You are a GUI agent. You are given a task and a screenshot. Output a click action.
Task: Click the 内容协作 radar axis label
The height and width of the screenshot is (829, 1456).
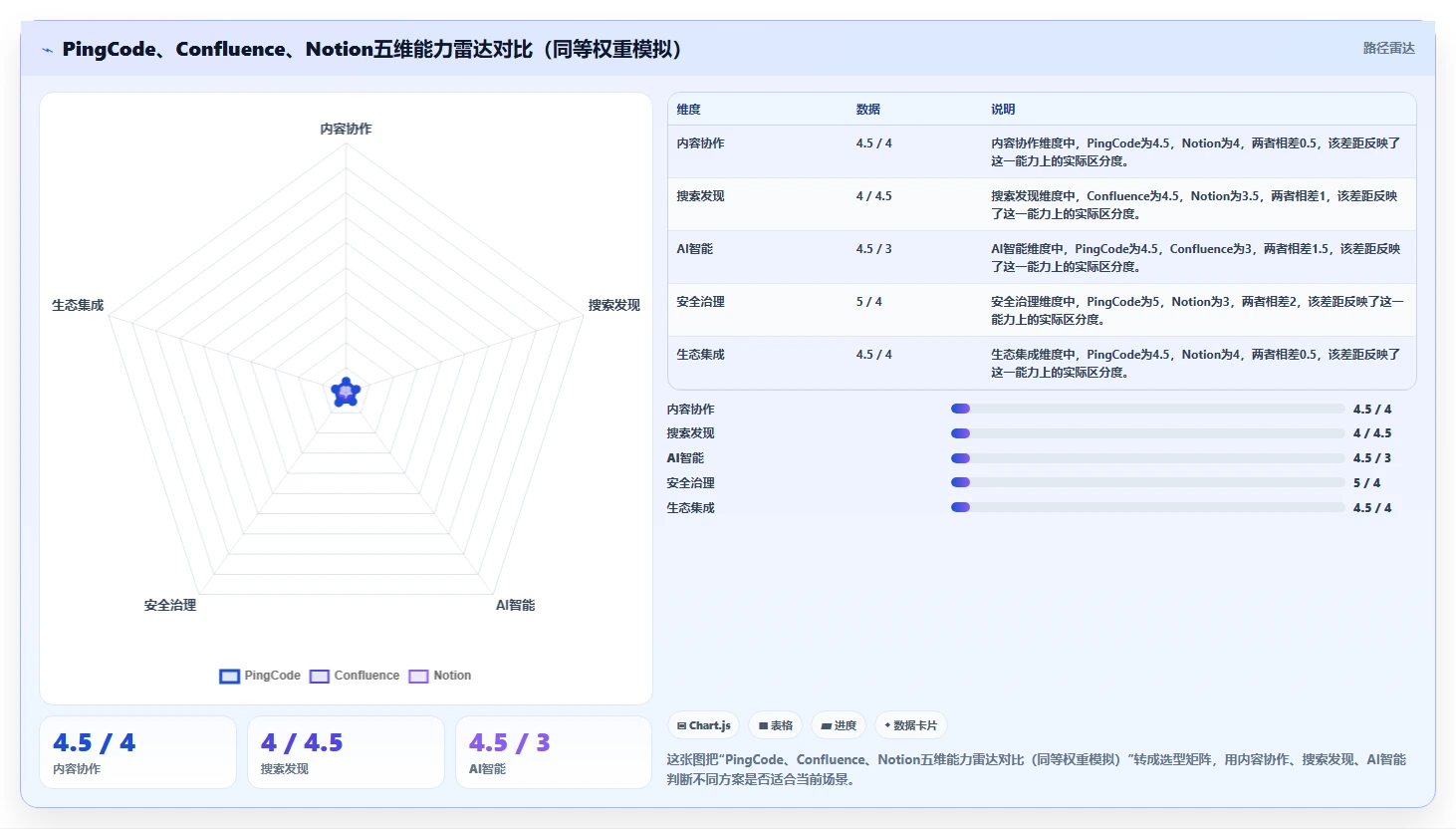346,129
